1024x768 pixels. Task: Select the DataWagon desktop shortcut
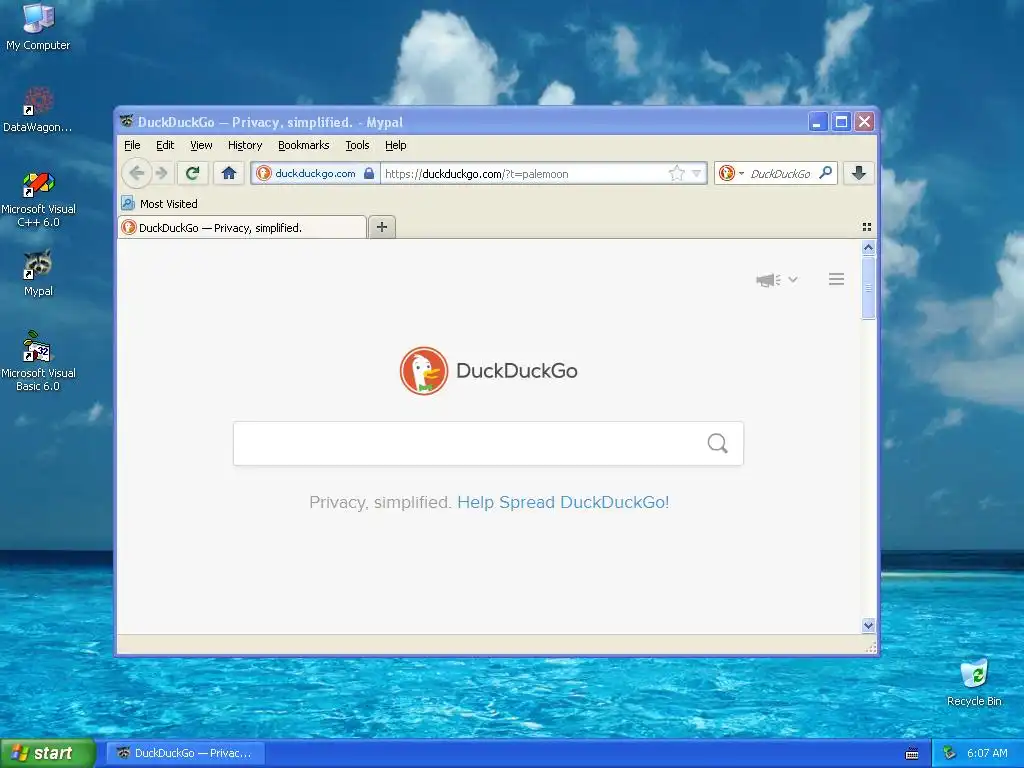38,109
